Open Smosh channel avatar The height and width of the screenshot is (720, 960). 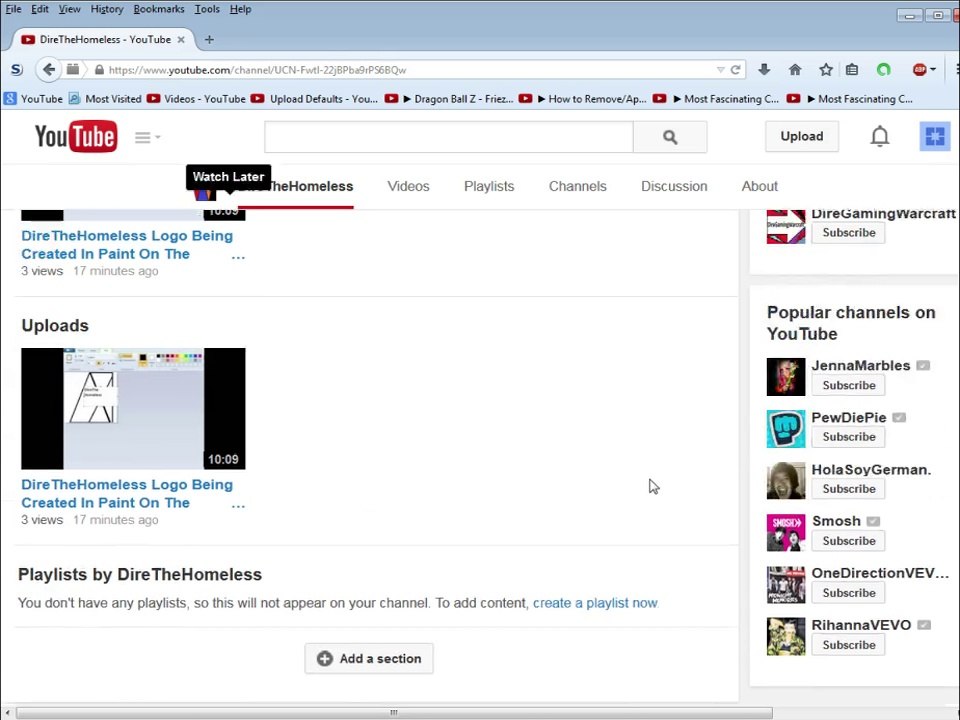pyautogui.click(x=786, y=533)
